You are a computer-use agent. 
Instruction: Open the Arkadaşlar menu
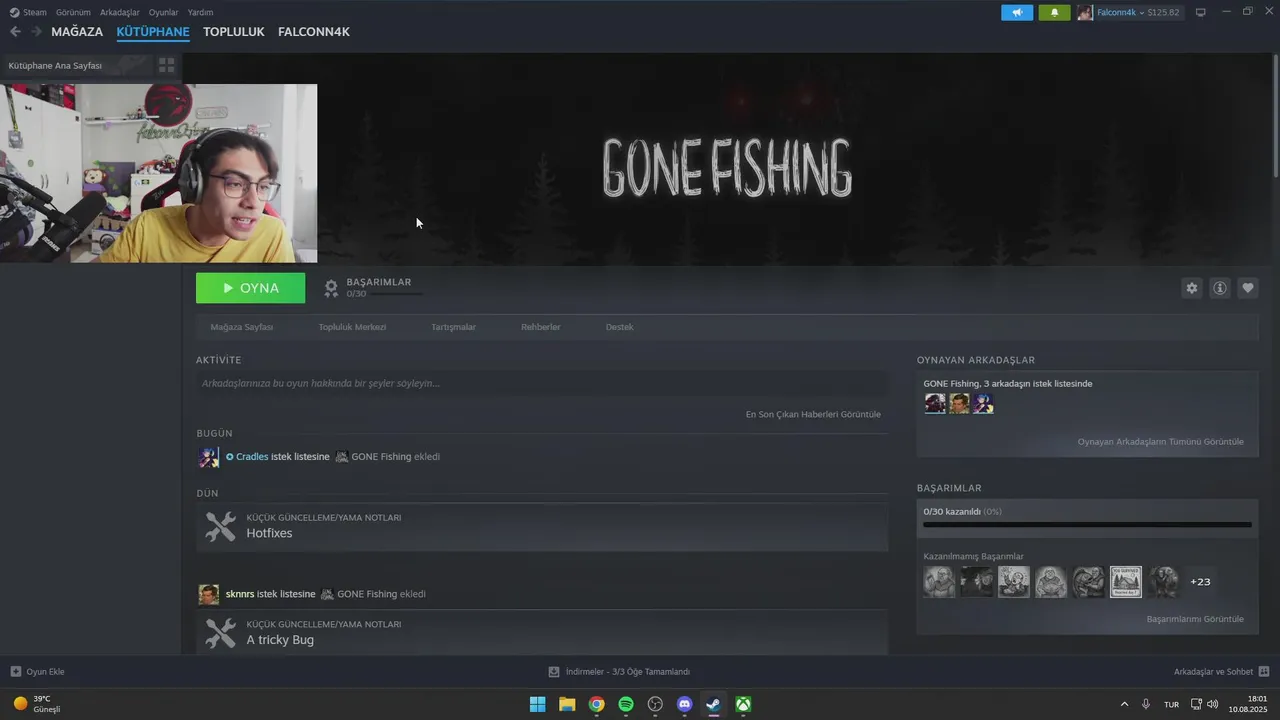(120, 12)
